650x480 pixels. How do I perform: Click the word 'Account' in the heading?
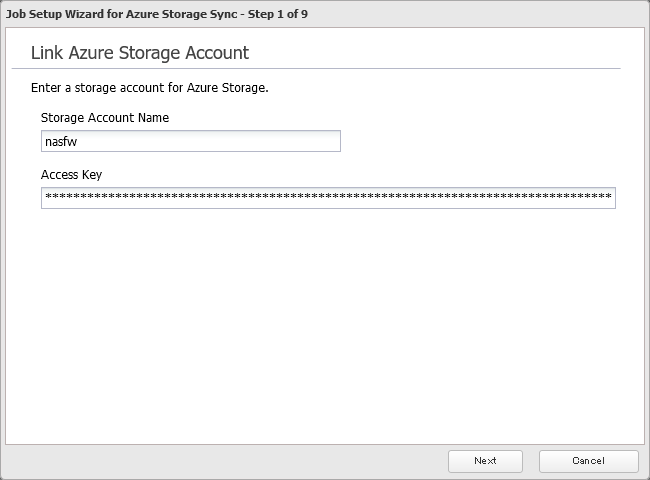point(215,52)
